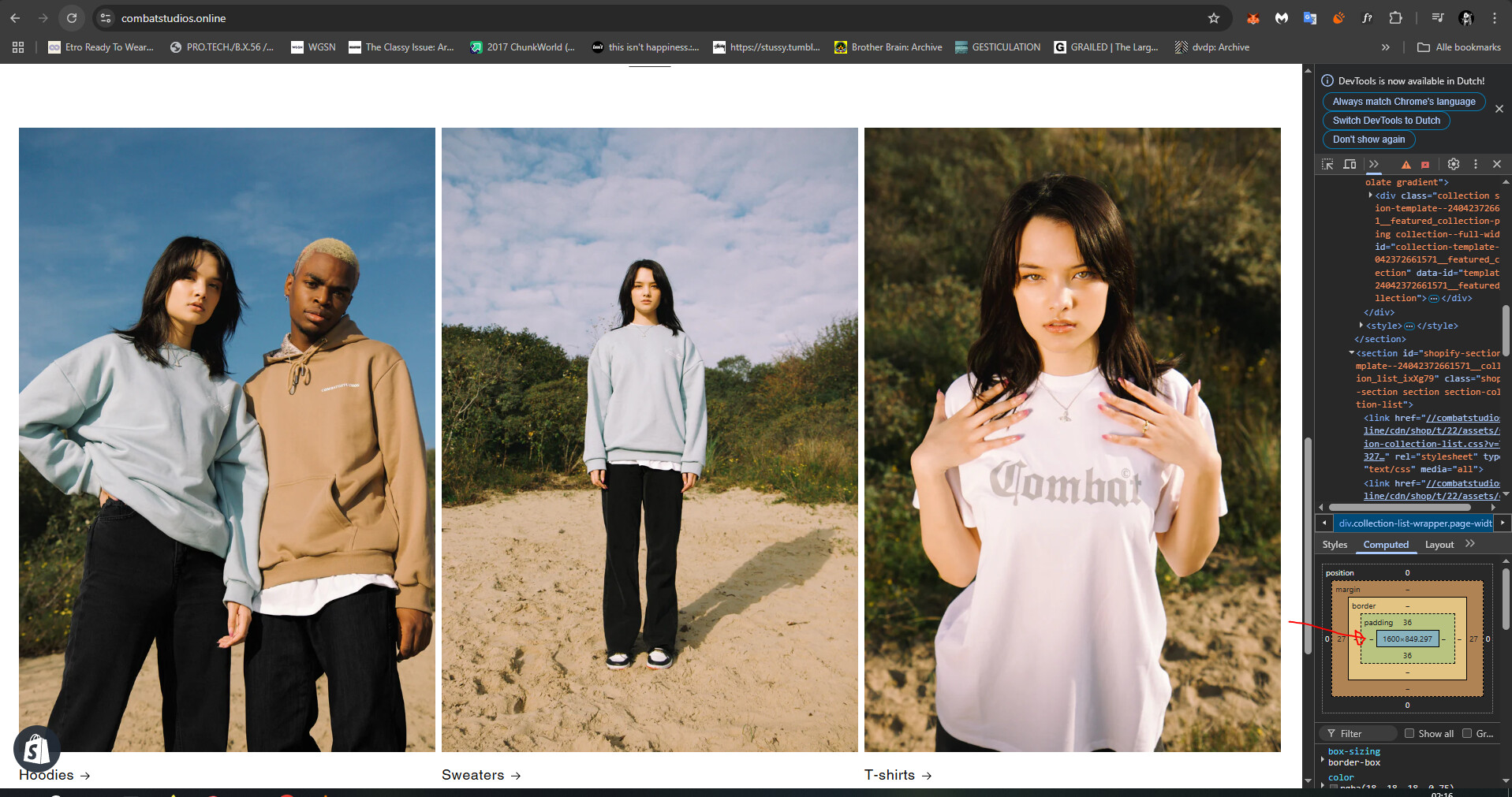The height and width of the screenshot is (797, 1512).
Task: Select div.collection-list-wrapper breadcrumb
Action: (1416, 523)
